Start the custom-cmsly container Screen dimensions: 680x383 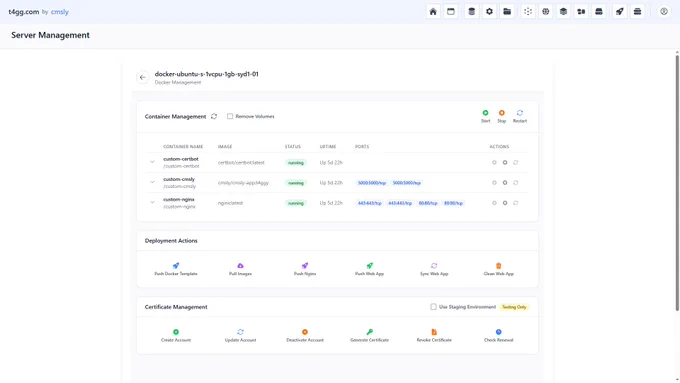coord(494,183)
